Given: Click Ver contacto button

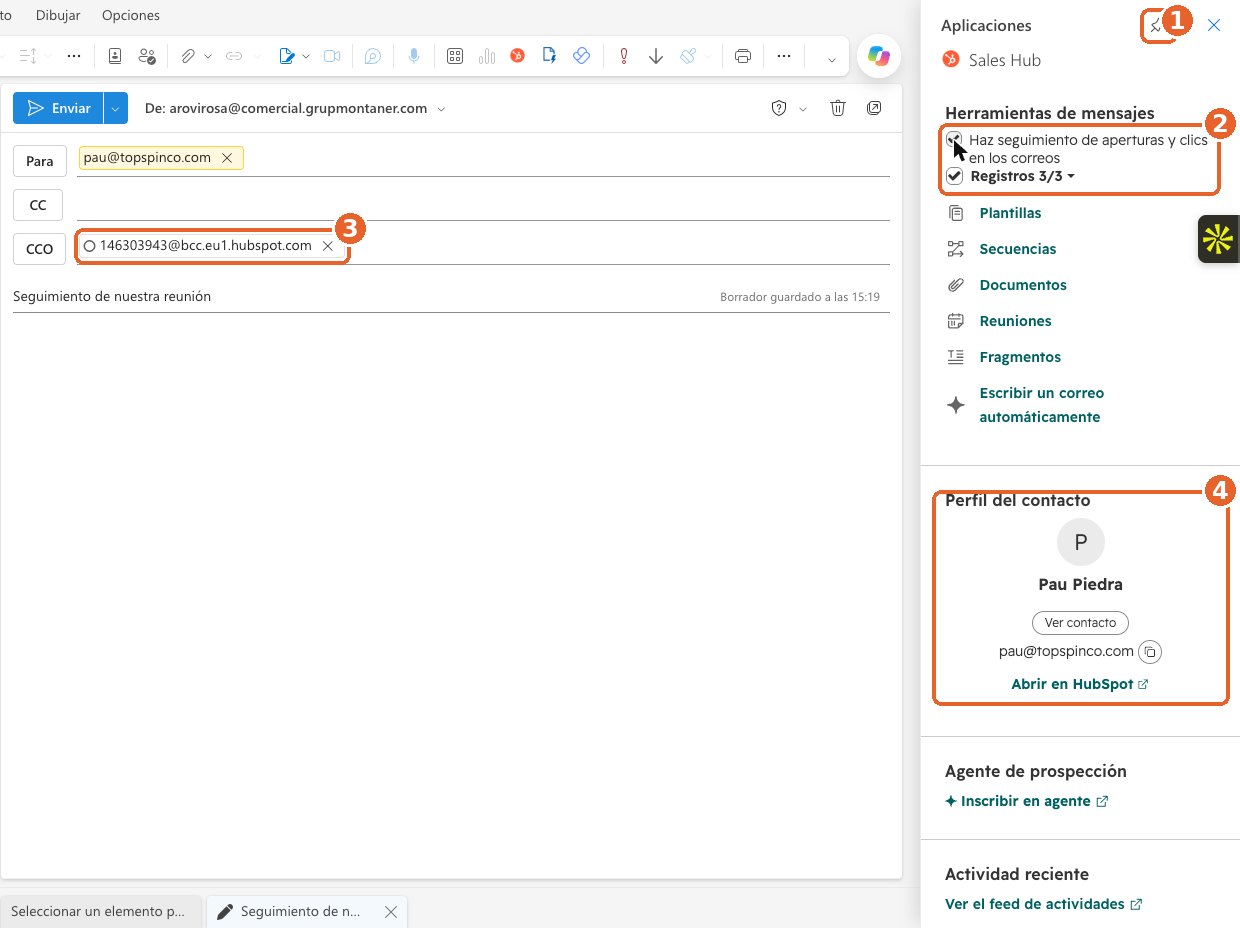Looking at the screenshot, I should (x=1080, y=622).
